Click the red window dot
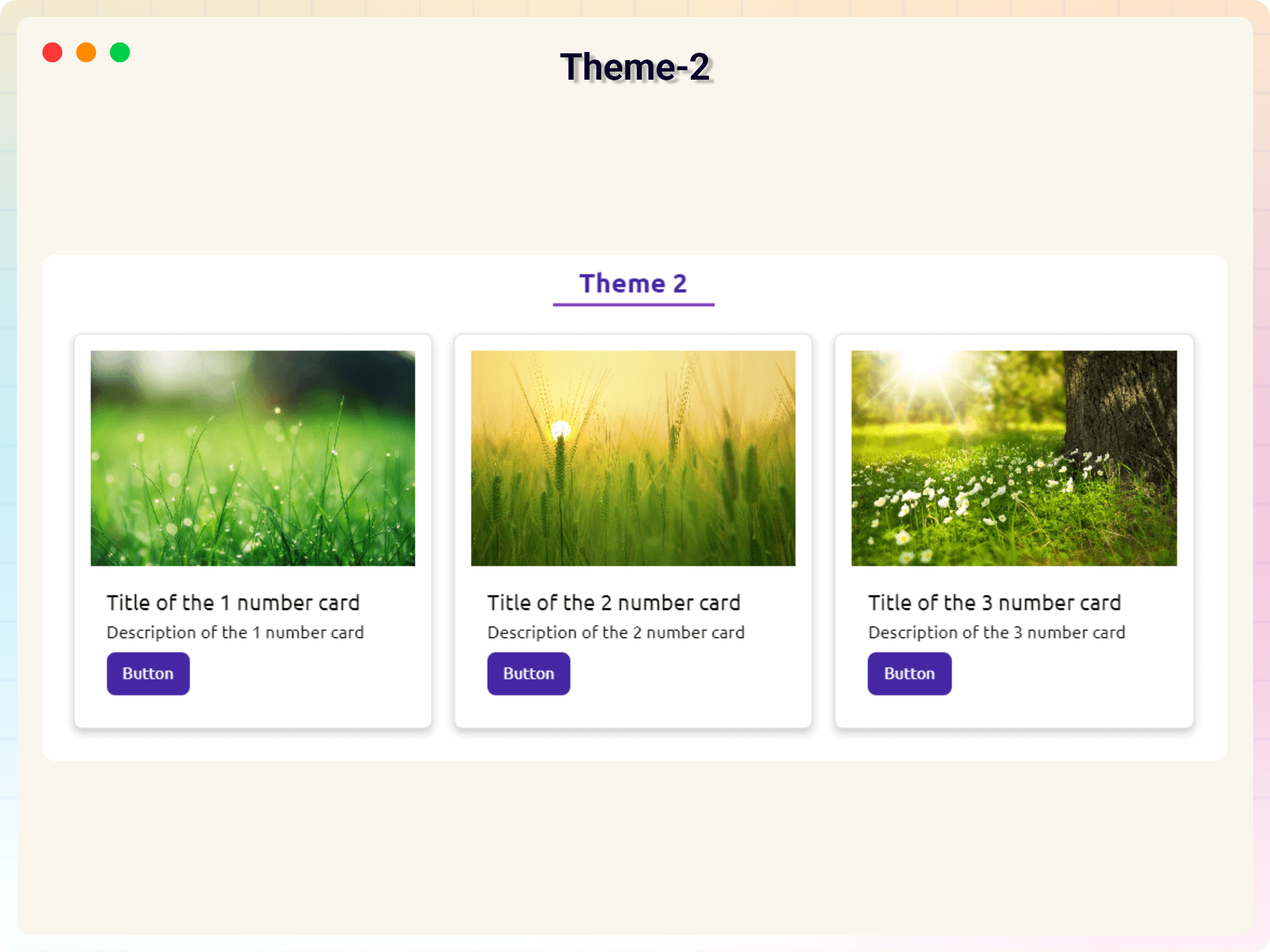This screenshot has width=1270, height=952. (53, 53)
